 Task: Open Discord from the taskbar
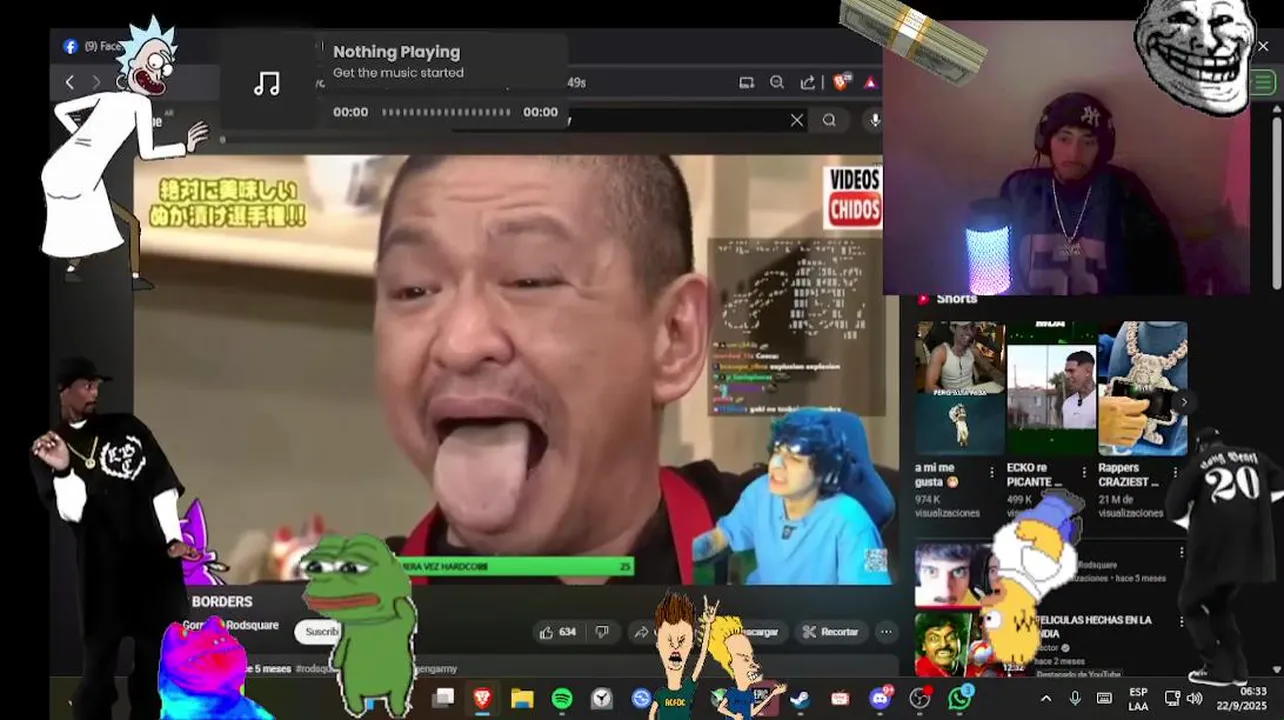[880, 698]
